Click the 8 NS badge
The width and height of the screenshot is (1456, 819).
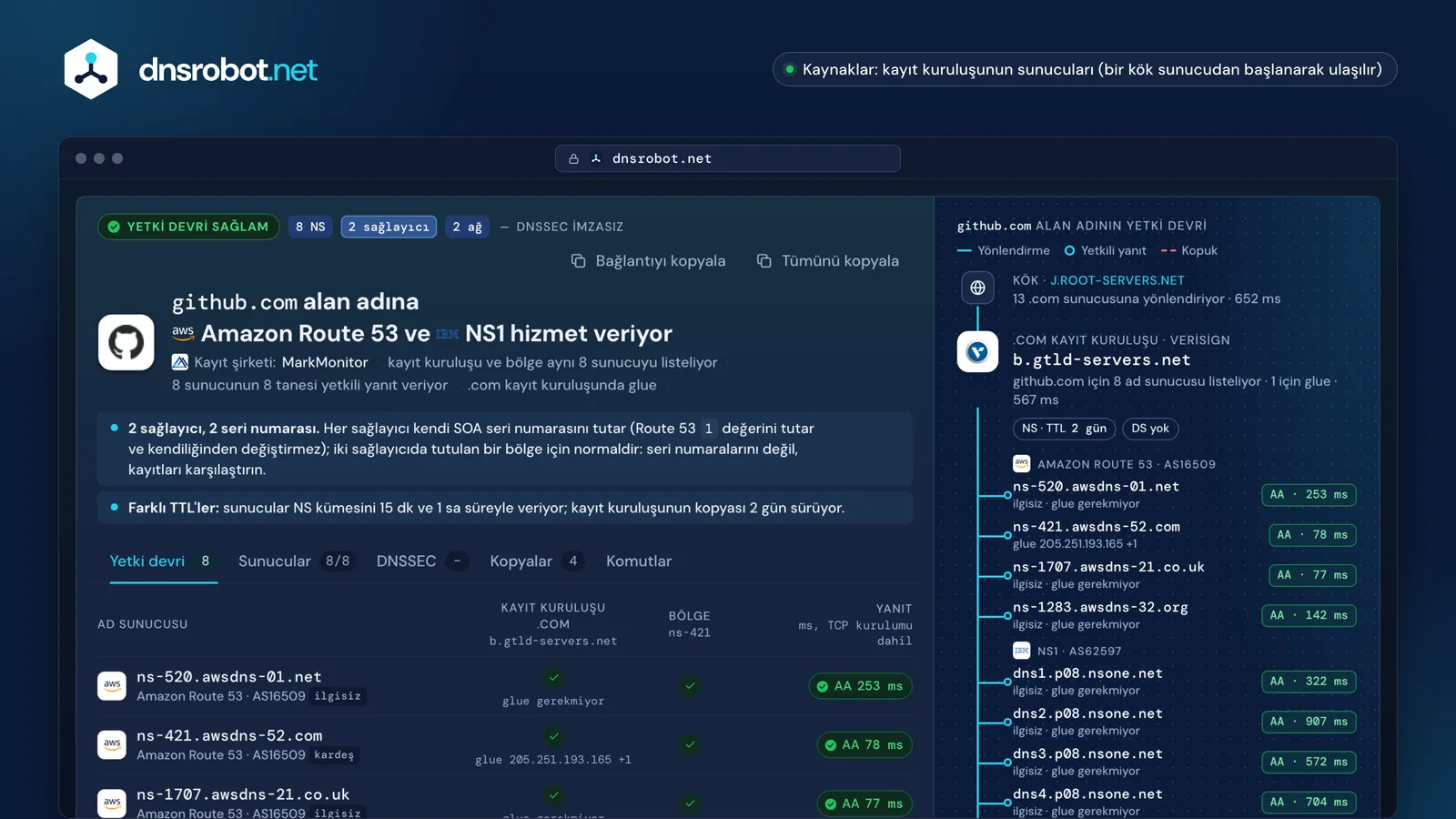click(310, 227)
